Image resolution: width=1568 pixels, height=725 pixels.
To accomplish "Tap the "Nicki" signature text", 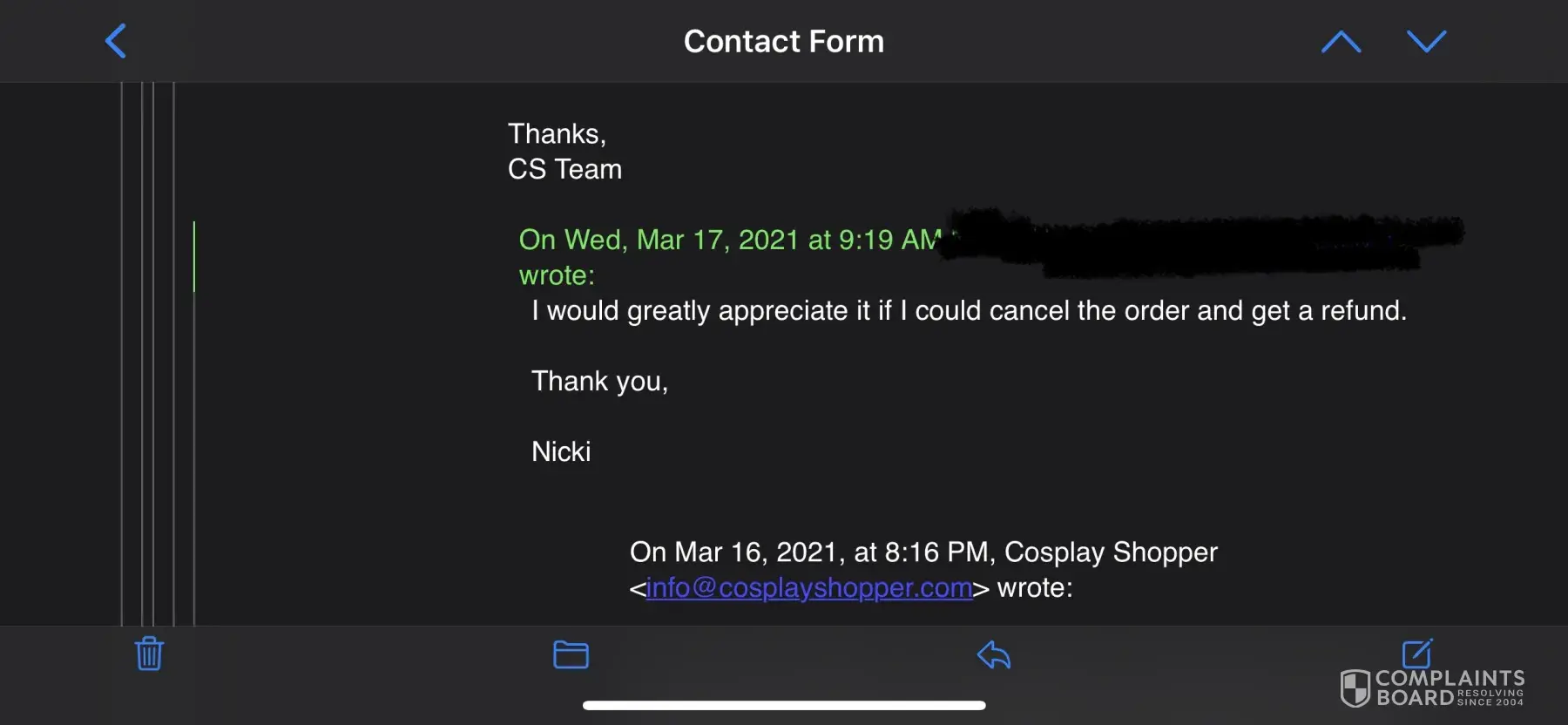I will [x=561, y=451].
